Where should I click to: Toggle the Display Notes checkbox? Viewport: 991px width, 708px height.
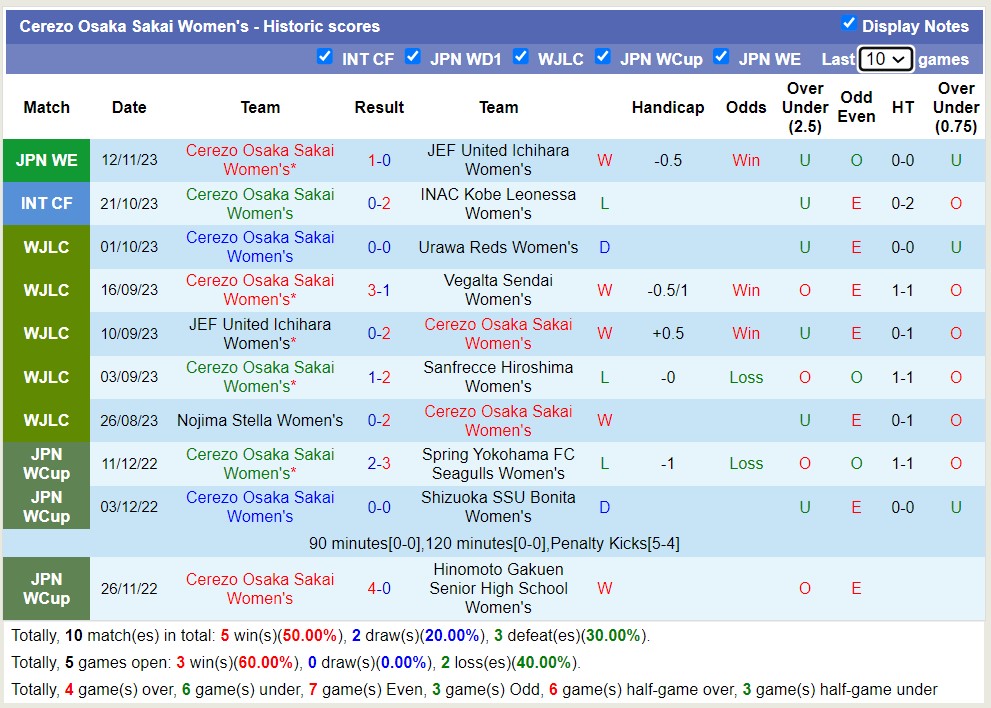click(x=848, y=24)
